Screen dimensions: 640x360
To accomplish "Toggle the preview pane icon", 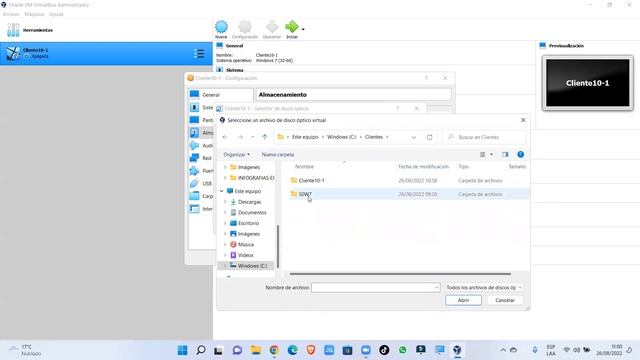I will [x=505, y=155].
